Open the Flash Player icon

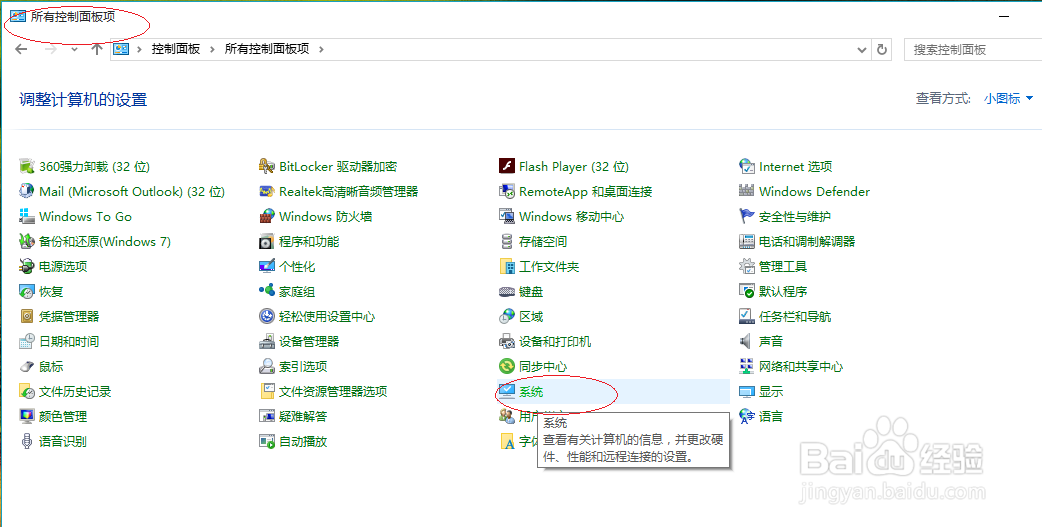click(507, 166)
